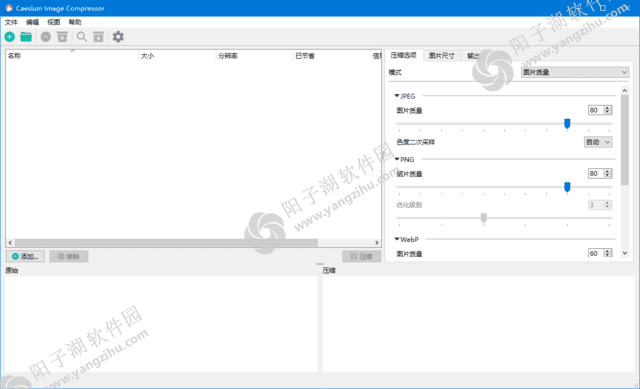640x389 pixels.
Task: Click the 添加... button below the file list
Action: 25,256
